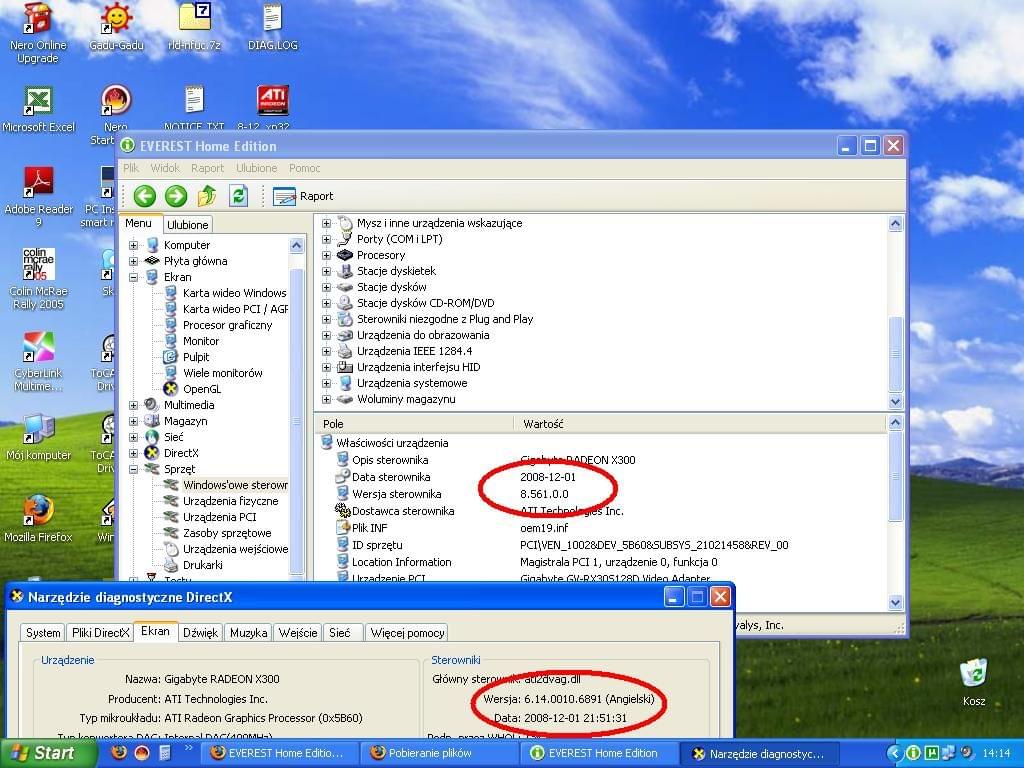
Task: Refresh the EVEREST view
Action: click(238, 195)
